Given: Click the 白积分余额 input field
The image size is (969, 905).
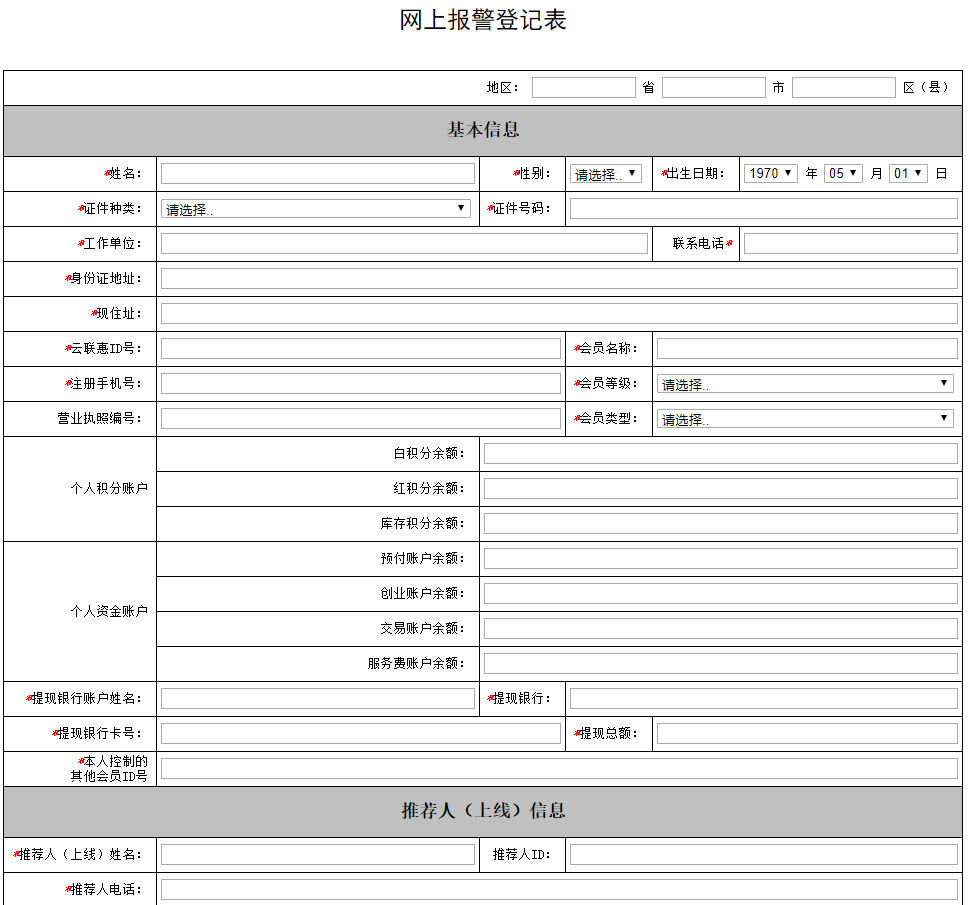Looking at the screenshot, I should 720,454.
